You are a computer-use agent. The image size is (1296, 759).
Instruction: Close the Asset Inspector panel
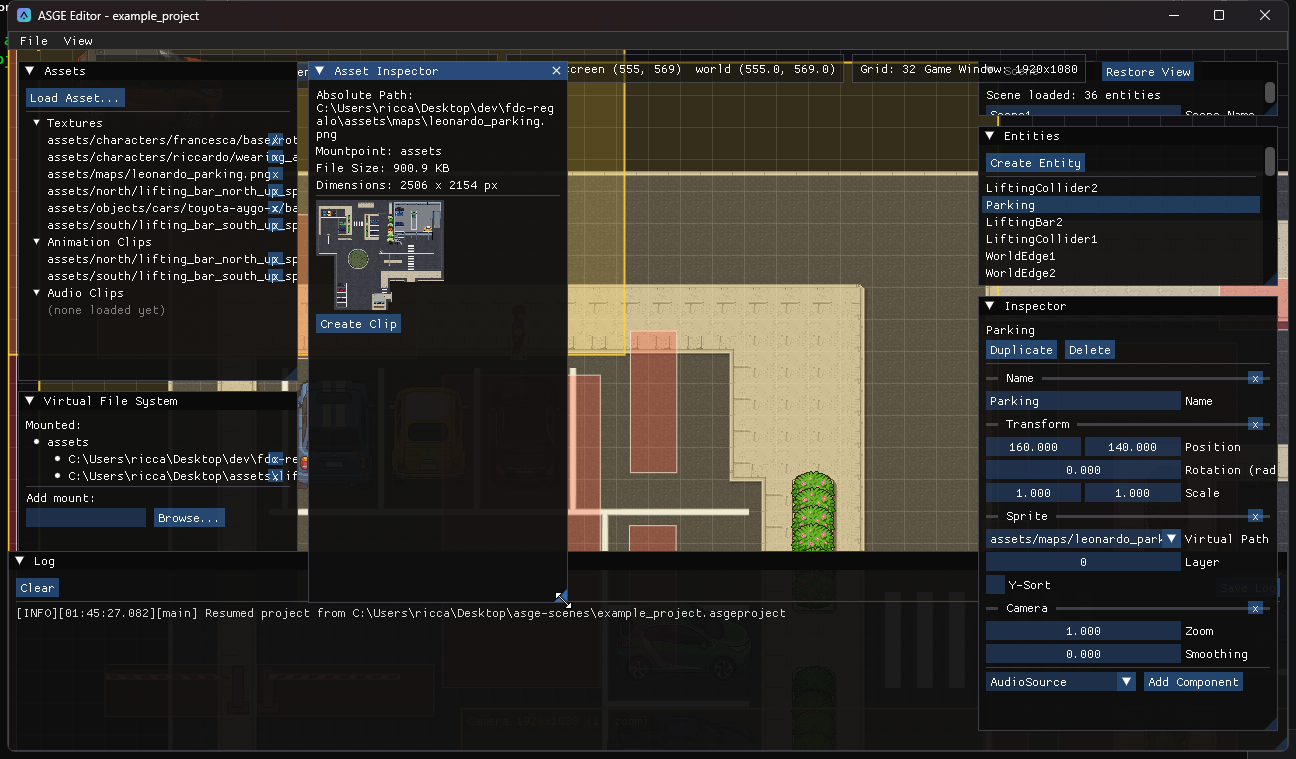pyautogui.click(x=556, y=71)
